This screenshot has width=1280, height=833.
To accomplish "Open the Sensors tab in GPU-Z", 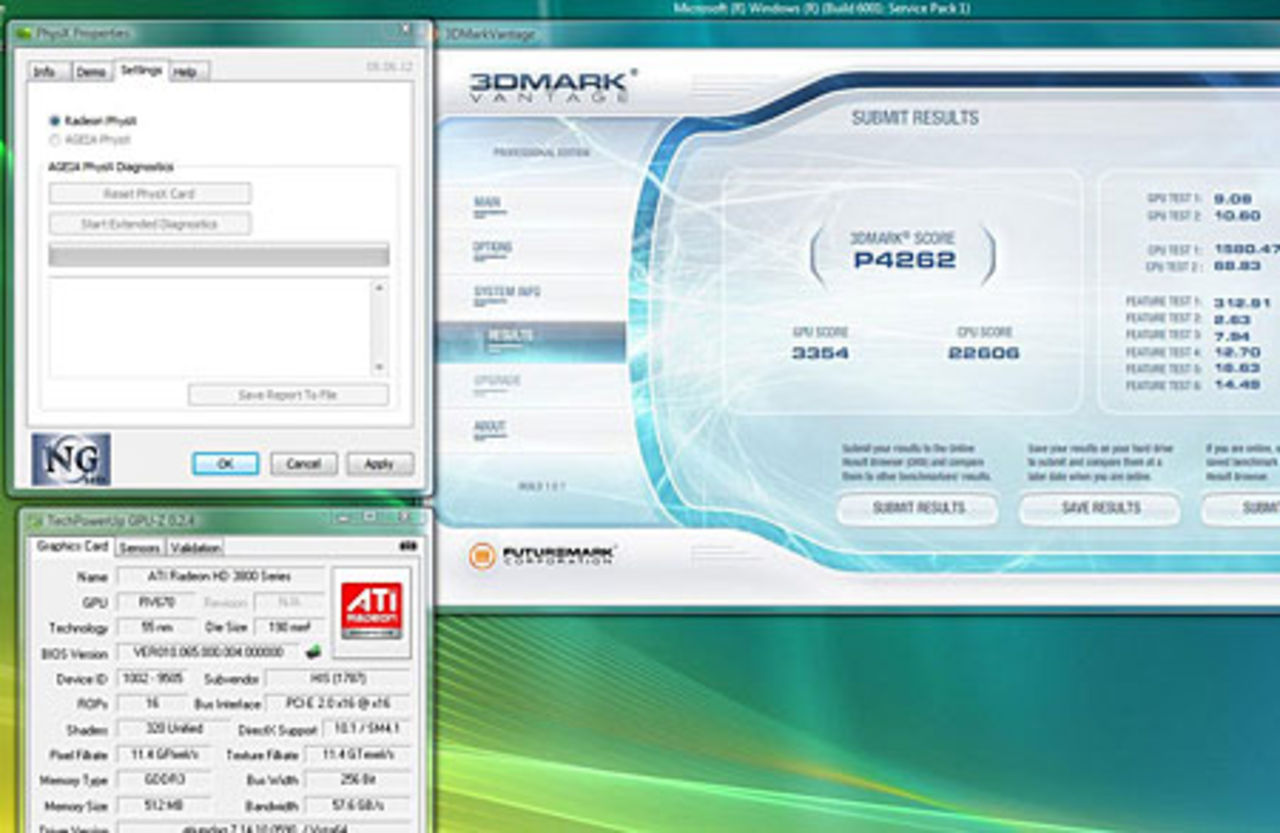I will coord(139,548).
